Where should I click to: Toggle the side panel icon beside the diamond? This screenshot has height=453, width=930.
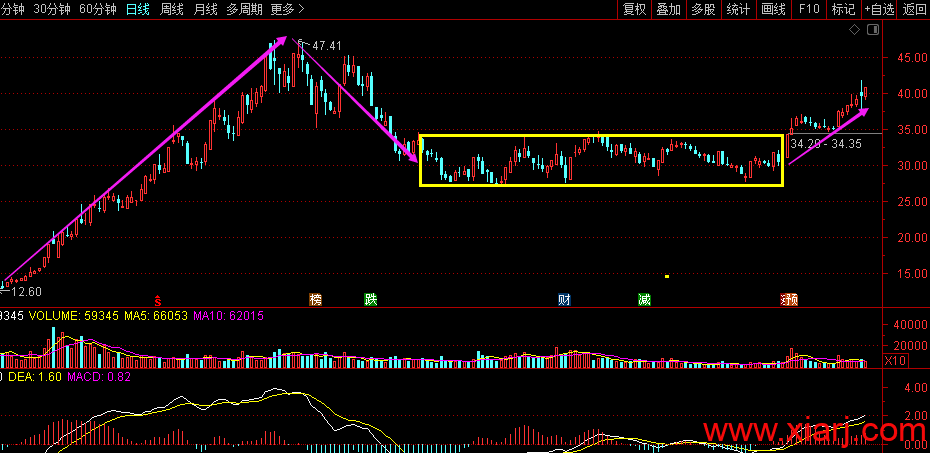tap(872, 30)
